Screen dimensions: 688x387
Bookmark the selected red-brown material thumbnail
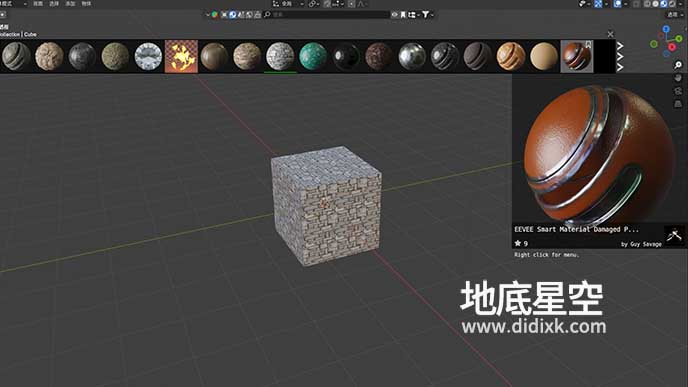tap(588, 44)
